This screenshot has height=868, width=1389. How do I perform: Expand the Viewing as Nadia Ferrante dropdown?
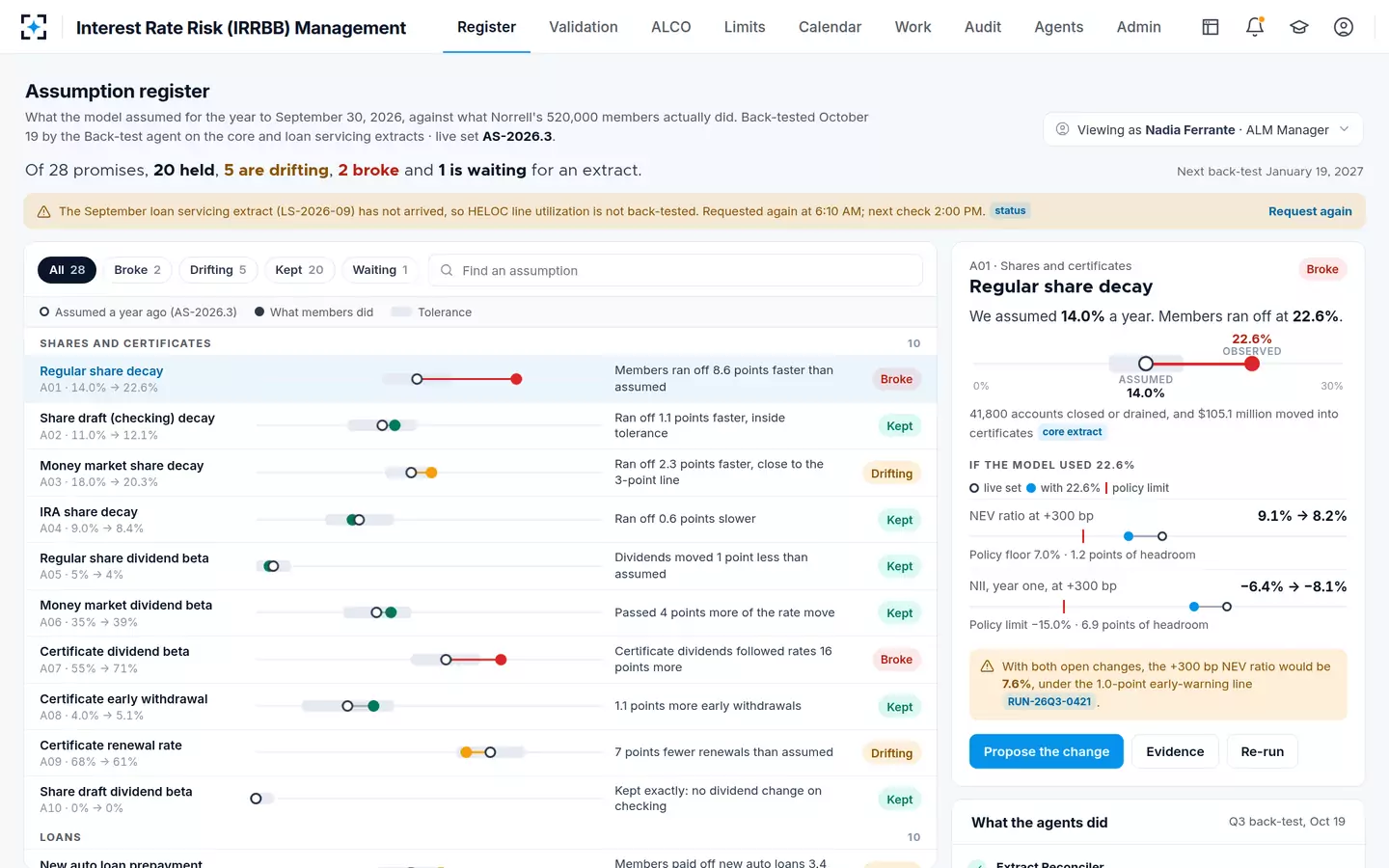point(1203,129)
